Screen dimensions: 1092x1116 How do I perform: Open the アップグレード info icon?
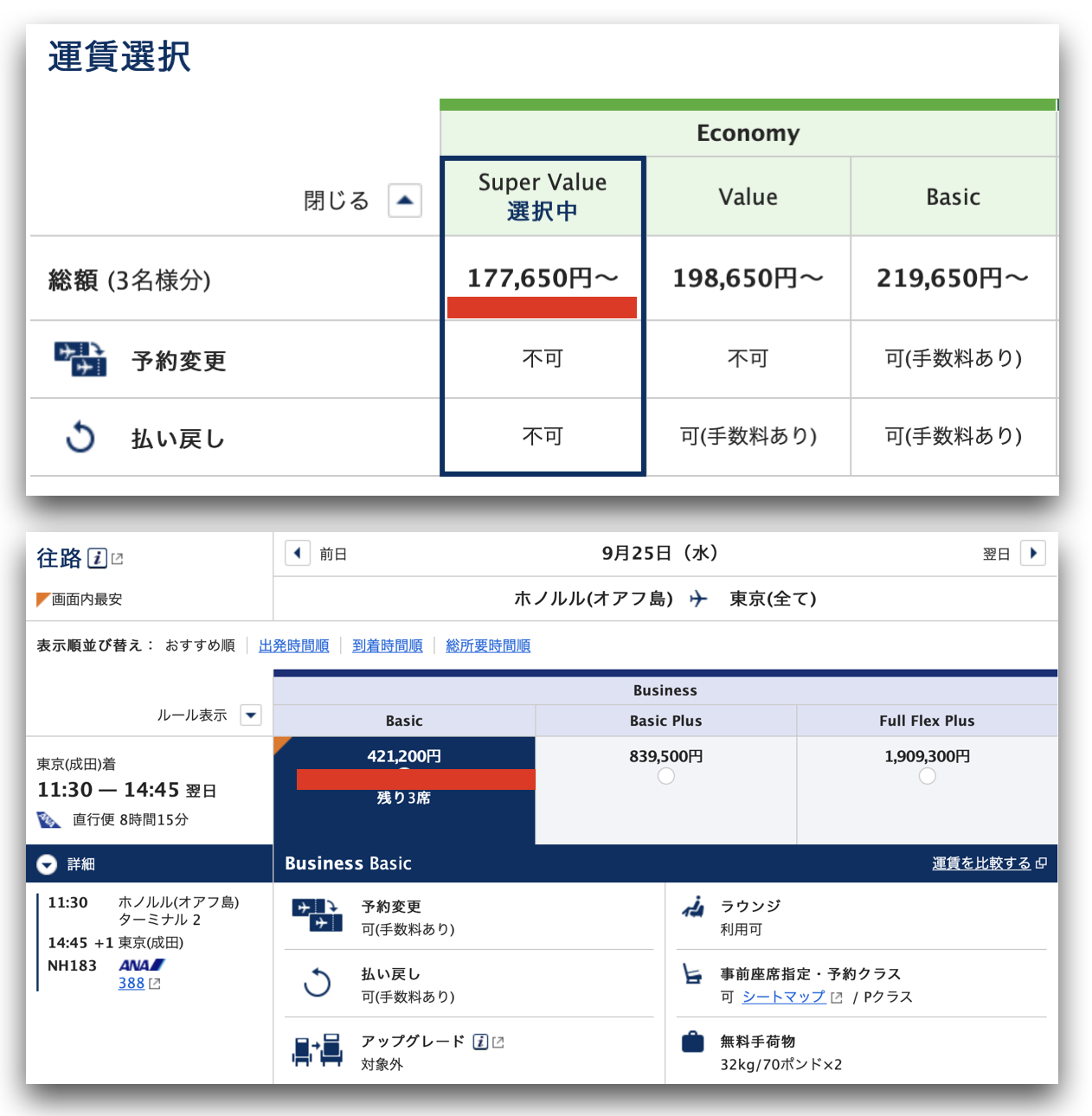pyautogui.click(x=481, y=1042)
